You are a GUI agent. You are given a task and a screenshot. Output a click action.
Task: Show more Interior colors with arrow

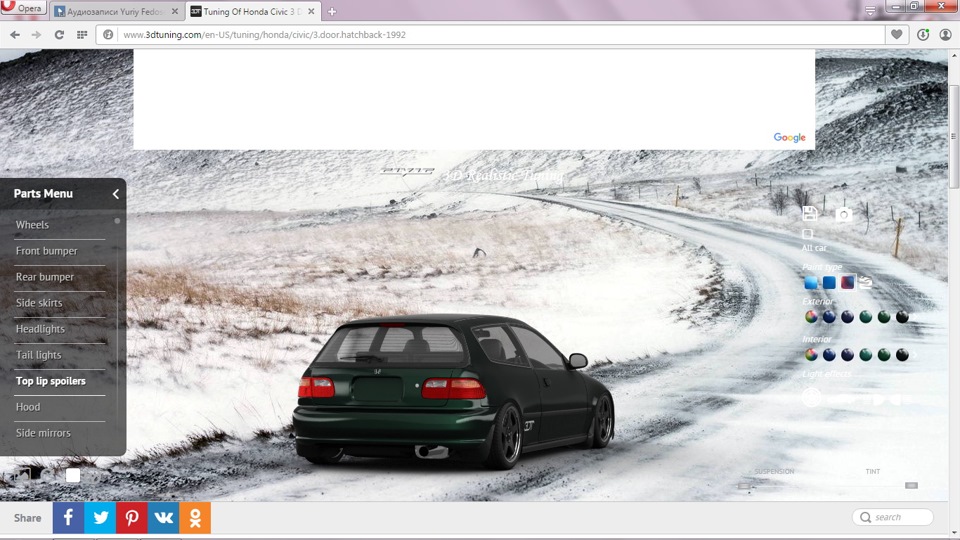(x=915, y=355)
